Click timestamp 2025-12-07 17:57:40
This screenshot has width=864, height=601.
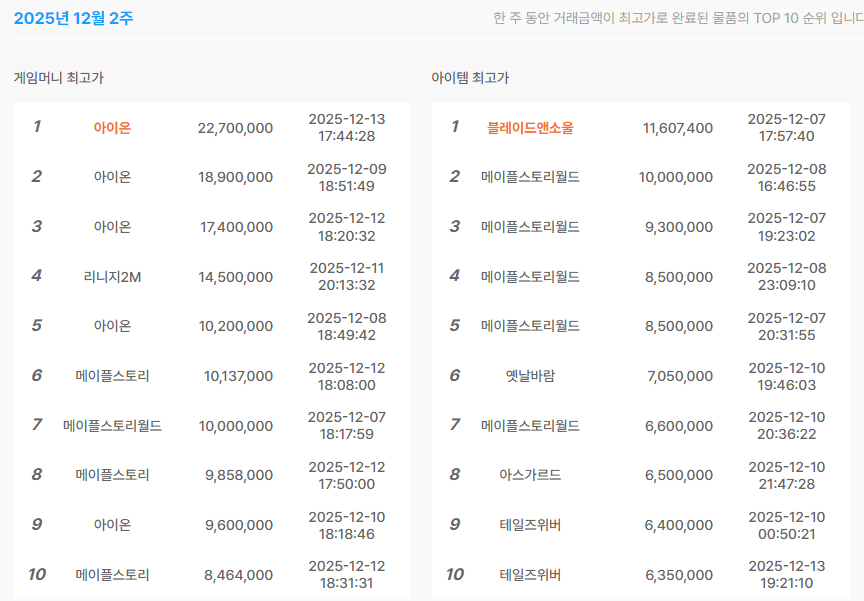pos(786,128)
